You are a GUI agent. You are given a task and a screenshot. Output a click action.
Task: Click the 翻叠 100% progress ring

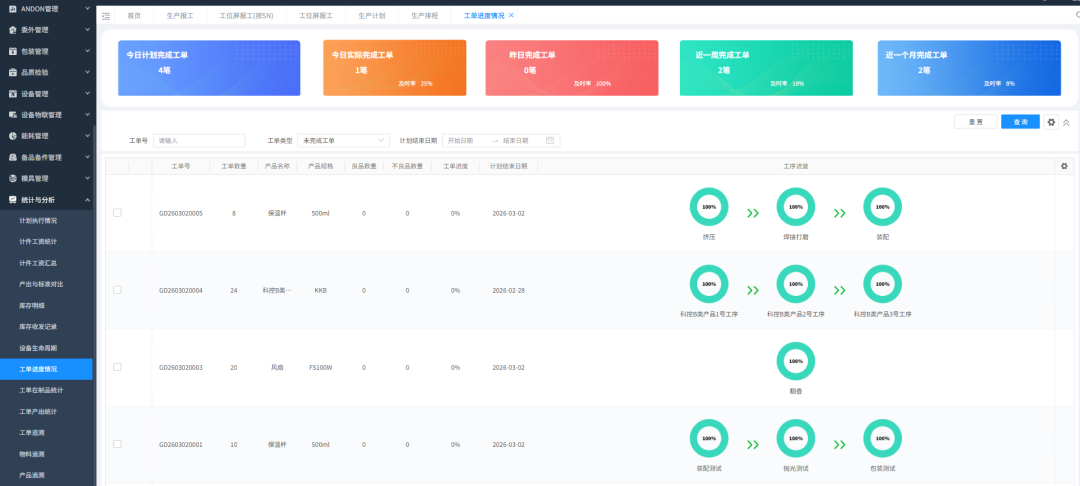796,361
